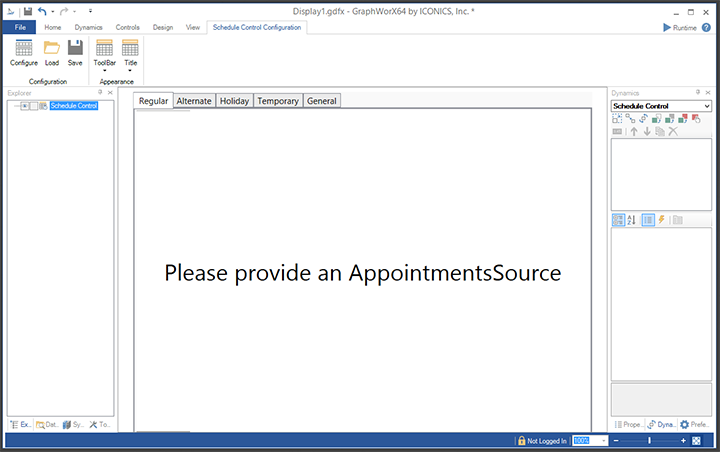Screen dimensions: 720x452
Task: Open the ToolBar dropdown in Appearance group
Action: [104, 53]
